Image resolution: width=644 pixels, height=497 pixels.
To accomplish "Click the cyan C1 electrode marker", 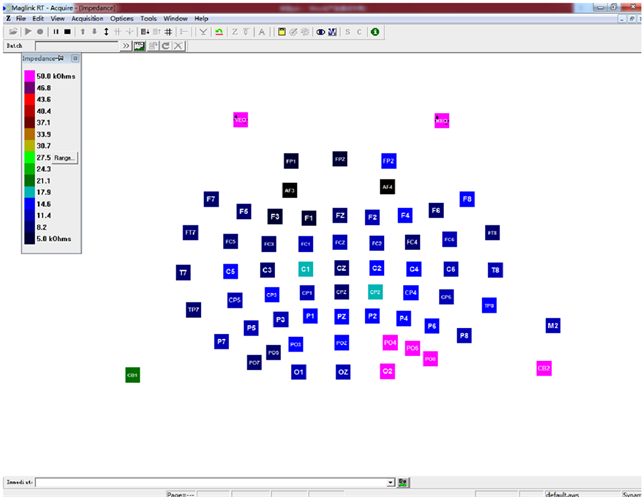I will click(306, 268).
